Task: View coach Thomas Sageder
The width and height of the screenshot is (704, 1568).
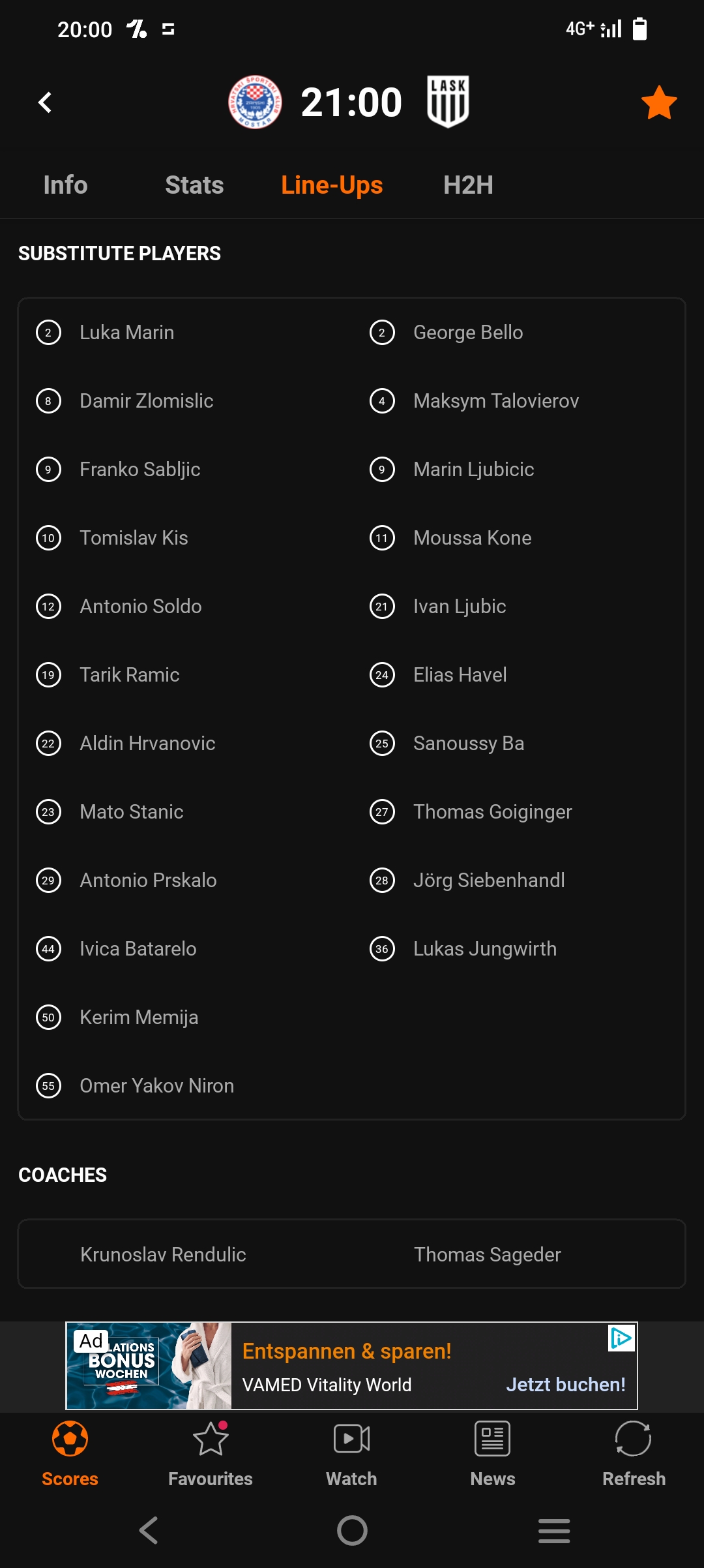Action: [x=488, y=1254]
